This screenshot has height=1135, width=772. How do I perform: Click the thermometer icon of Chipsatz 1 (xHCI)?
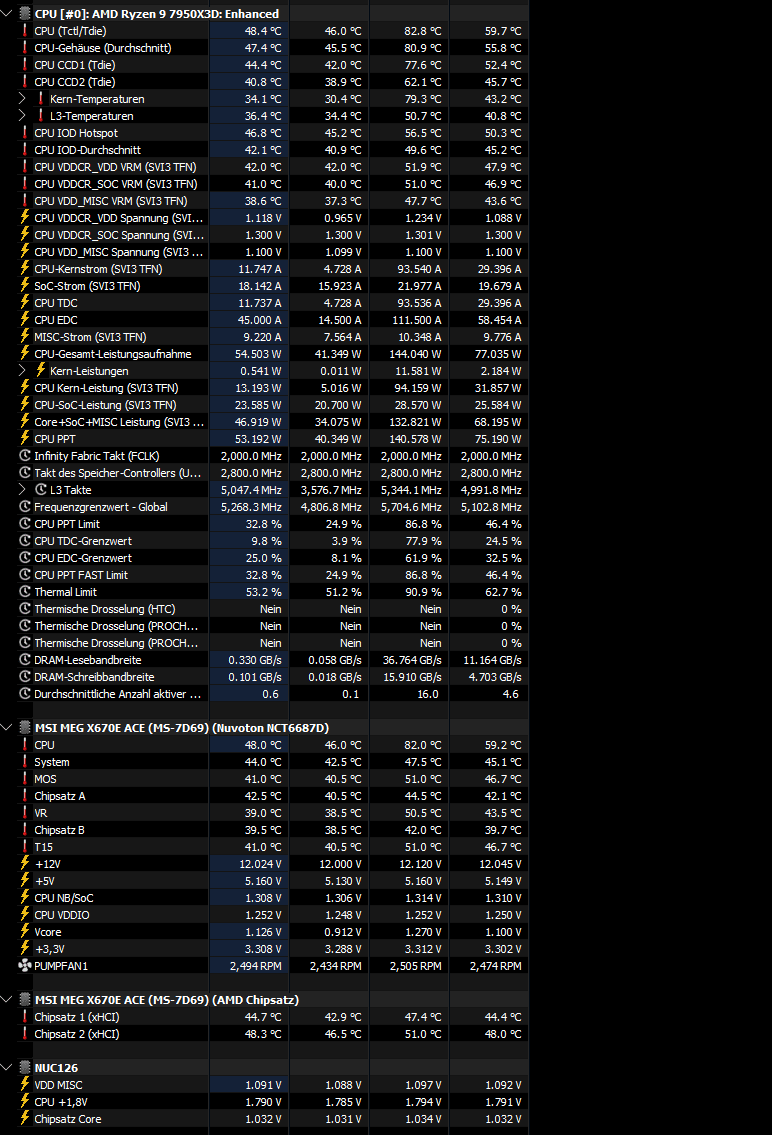tap(25, 1017)
